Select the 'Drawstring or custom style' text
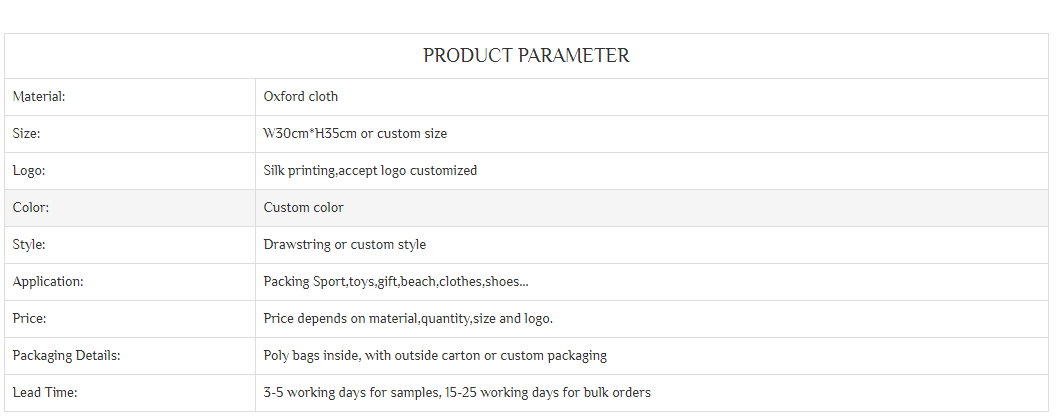Screen dimensions: 1062x420 tap(344, 245)
